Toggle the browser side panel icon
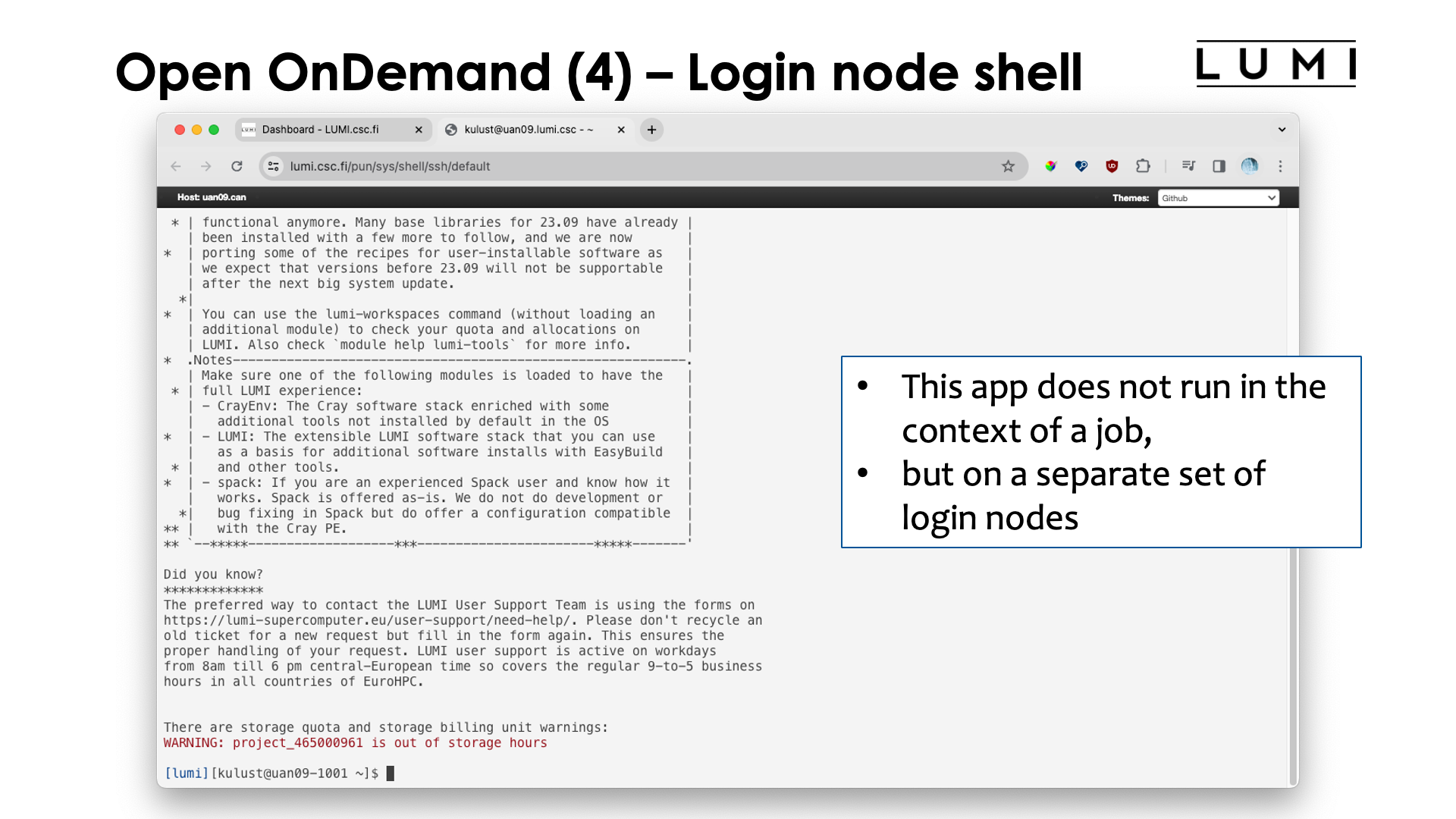The height and width of the screenshot is (819, 1456). click(x=1219, y=166)
